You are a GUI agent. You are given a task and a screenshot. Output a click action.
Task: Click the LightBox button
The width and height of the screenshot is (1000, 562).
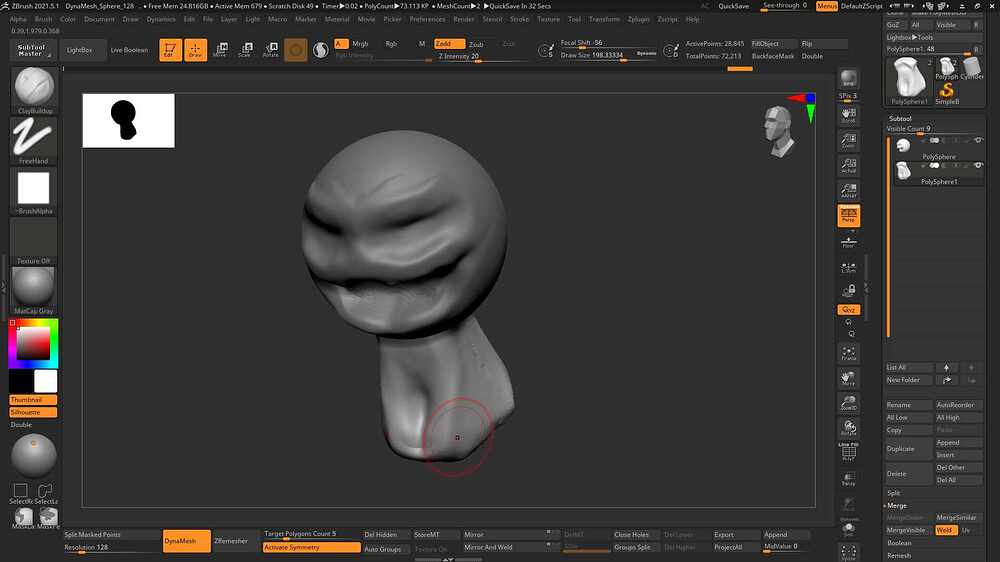(x=80, y=50)
